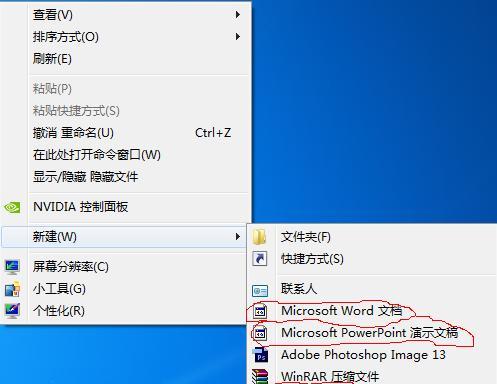The image size is (497, 384).
Task: Create new 联系人 contact
Action: coord(372,289)
